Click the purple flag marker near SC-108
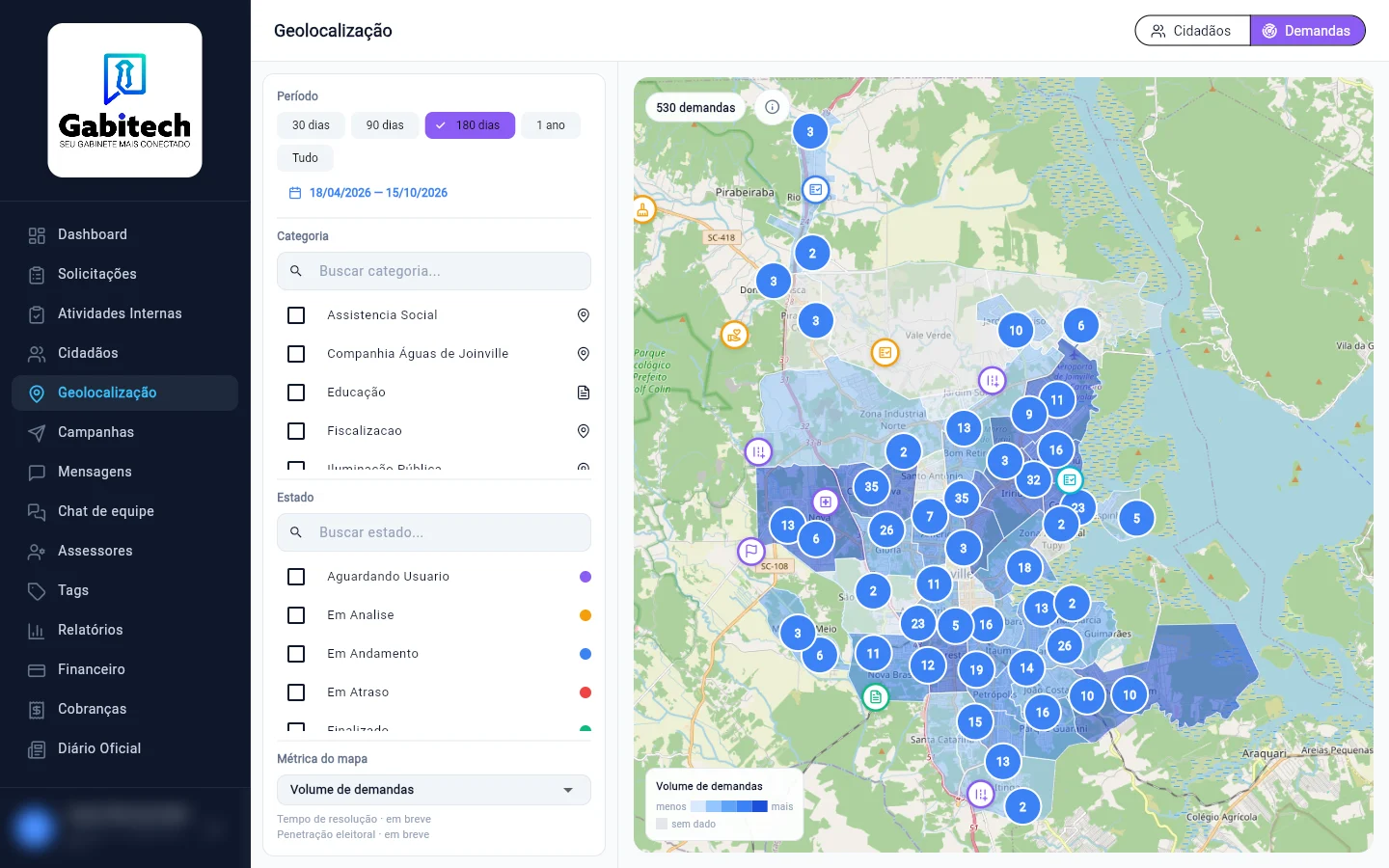This screenshot has height=868, width=1389. (750, 552)
